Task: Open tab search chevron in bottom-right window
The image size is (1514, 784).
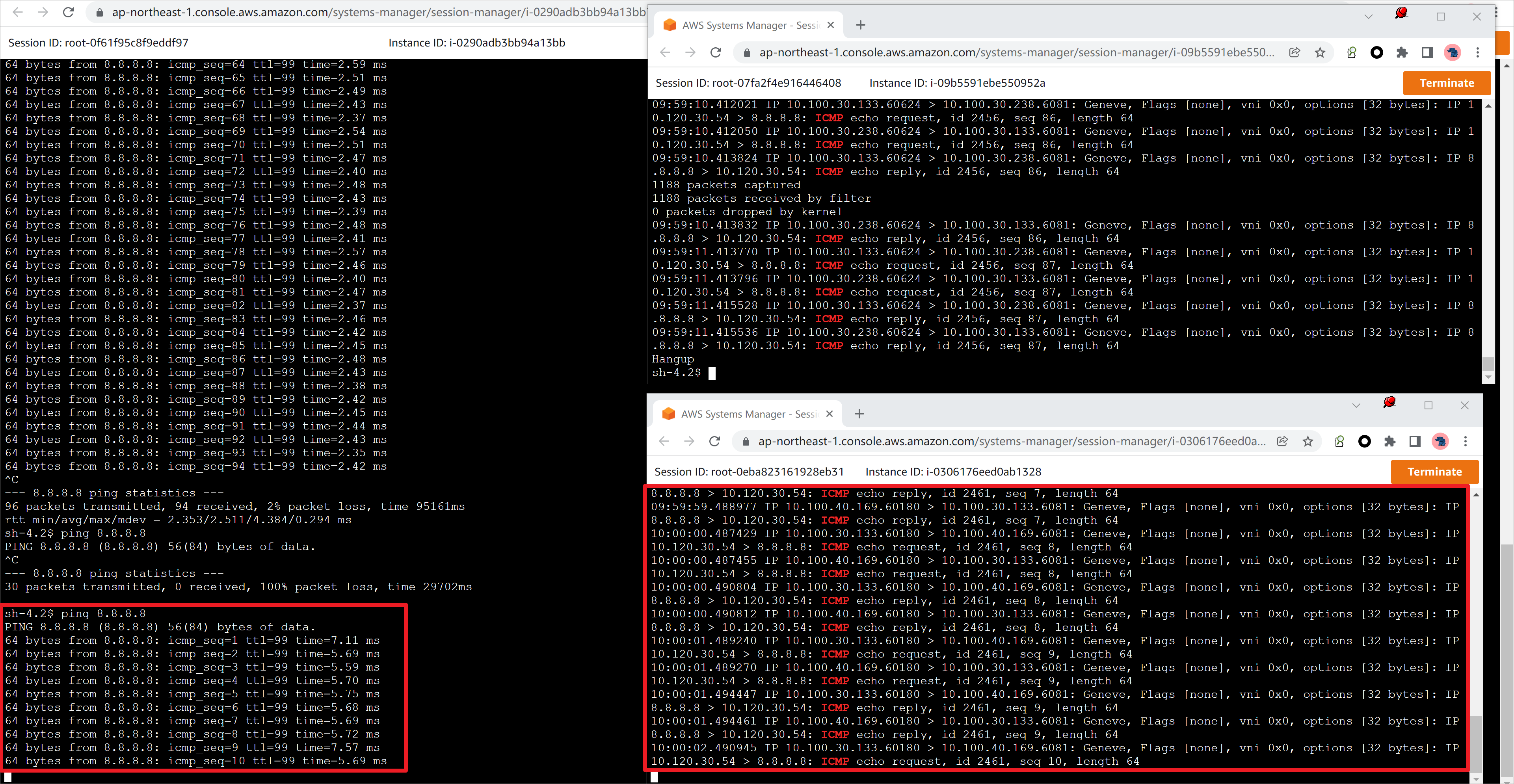Action: click(x=1356, y=405)
